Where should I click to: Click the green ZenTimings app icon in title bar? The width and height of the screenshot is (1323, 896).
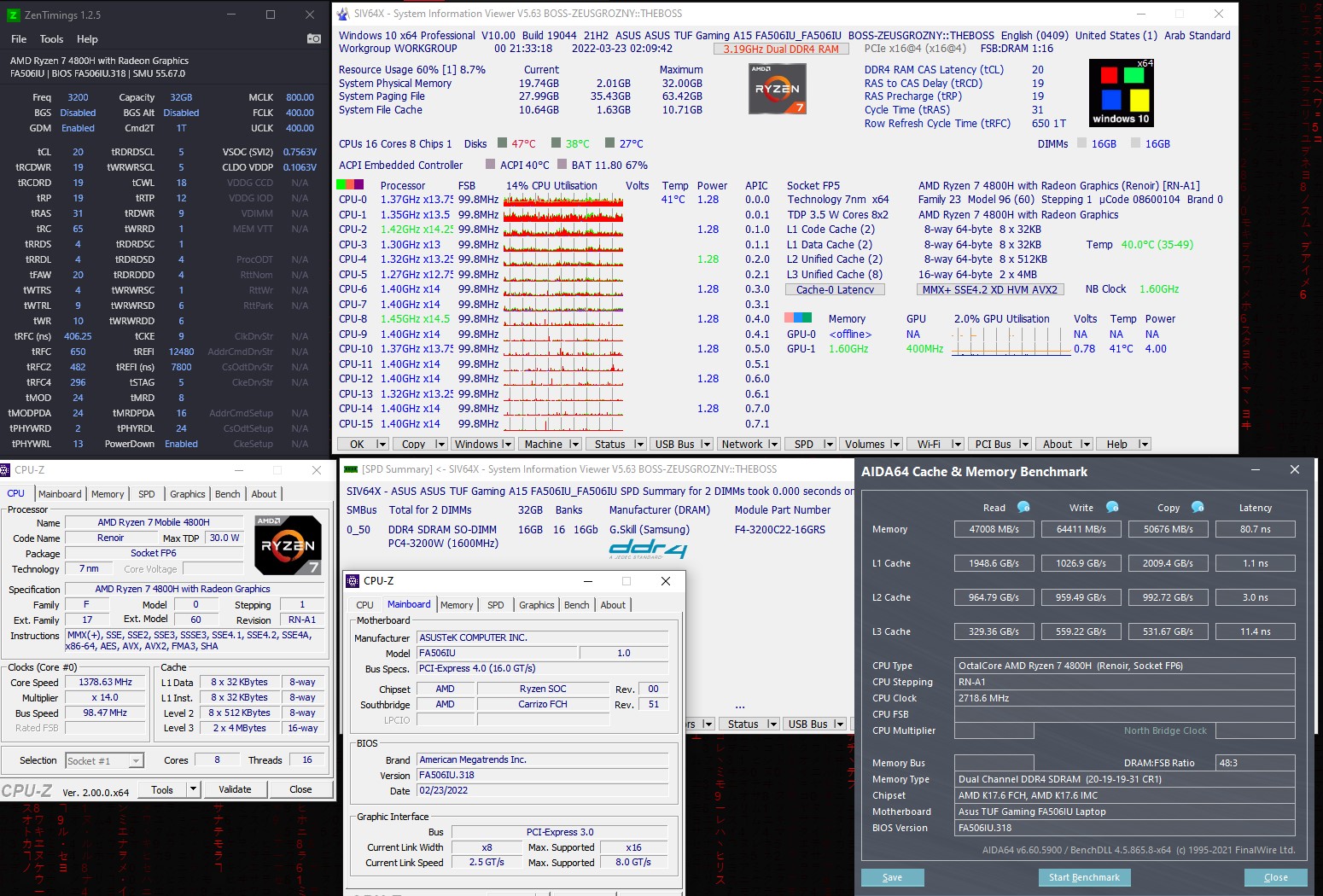pyautogui.click(x=13, y=15)
